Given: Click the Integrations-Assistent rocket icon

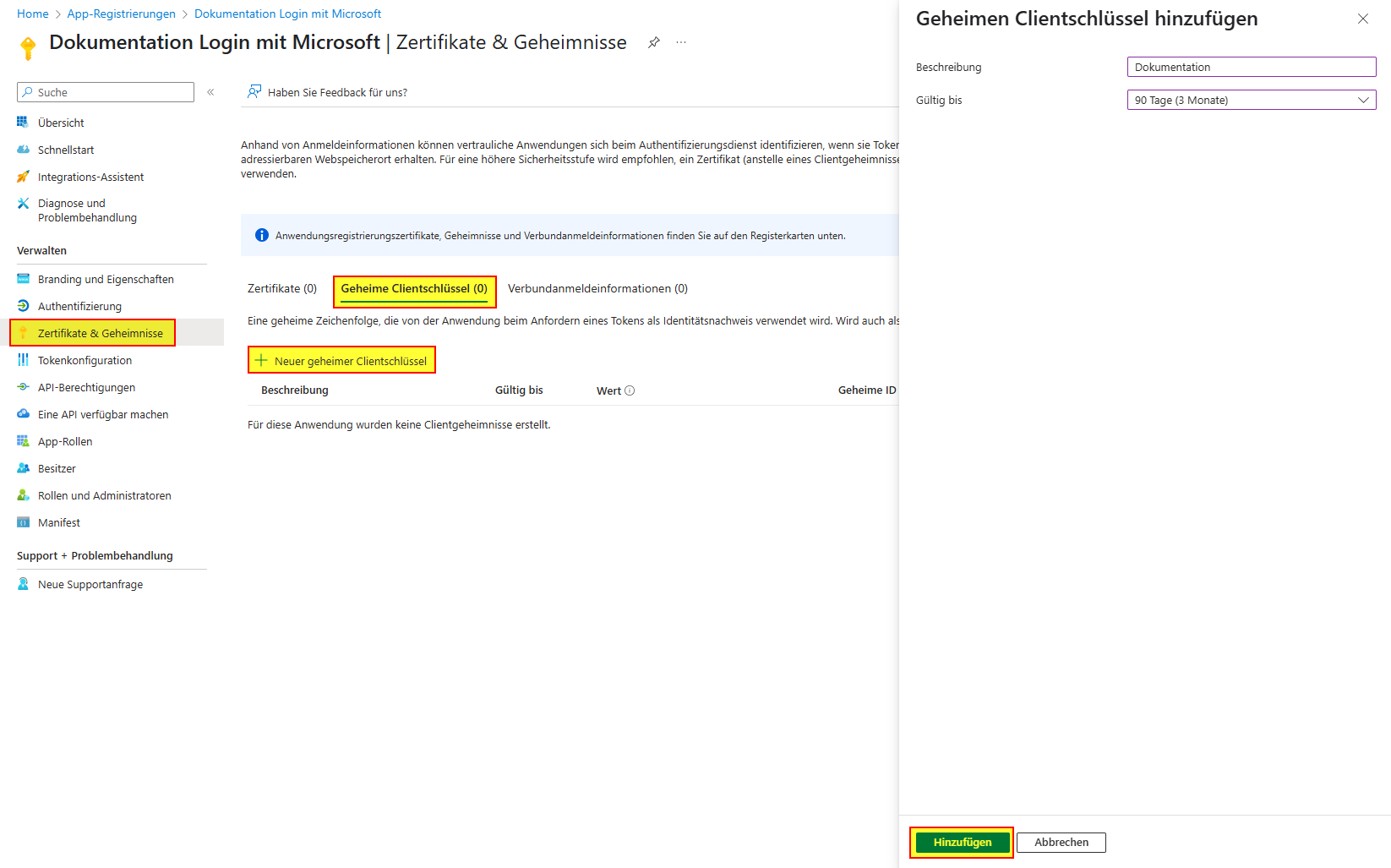Looking at the screenshot, I should coord(23,177).
